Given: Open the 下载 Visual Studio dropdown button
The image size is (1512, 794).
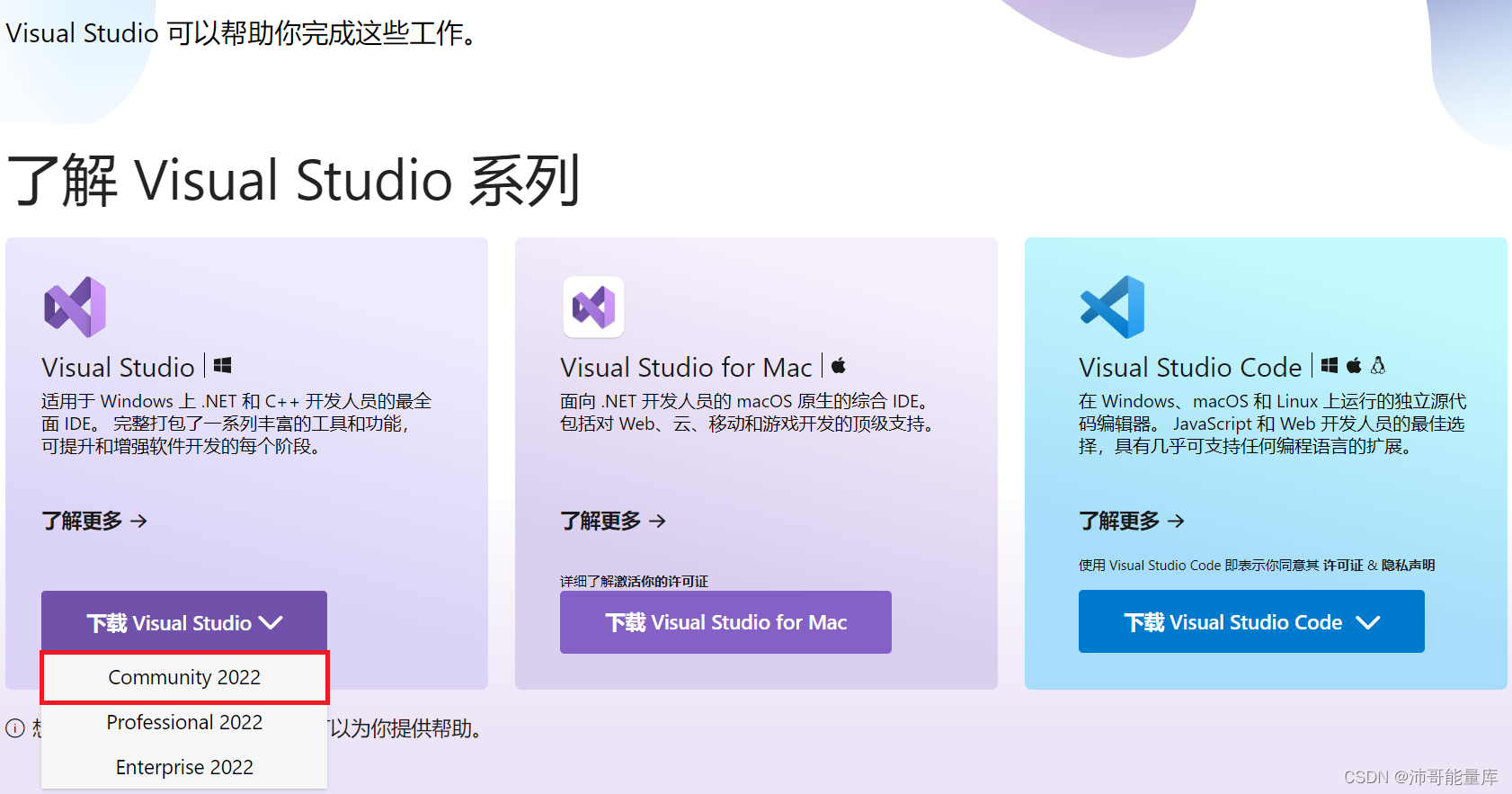Looking at the screenshot, I should (x=184, y=622).
